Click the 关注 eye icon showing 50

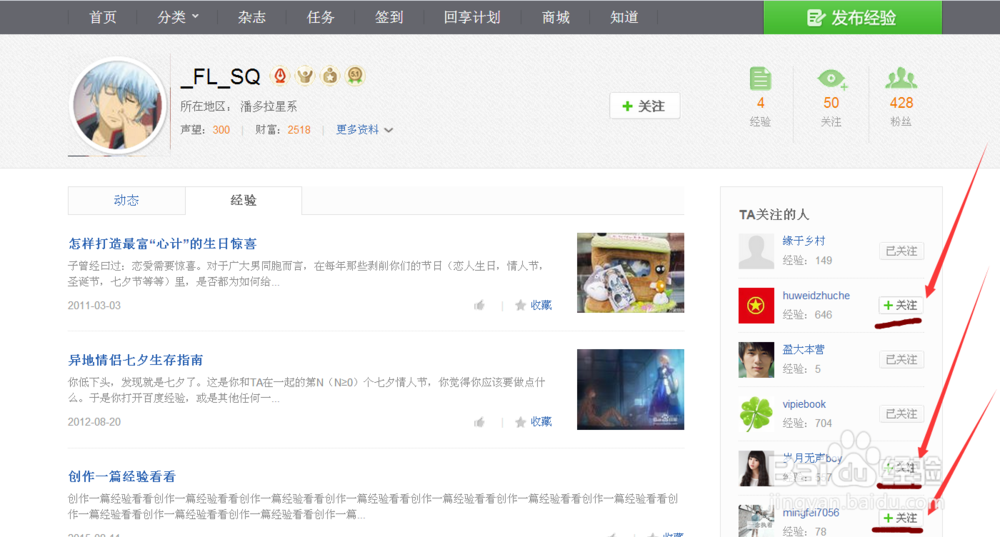click(832, 79)
